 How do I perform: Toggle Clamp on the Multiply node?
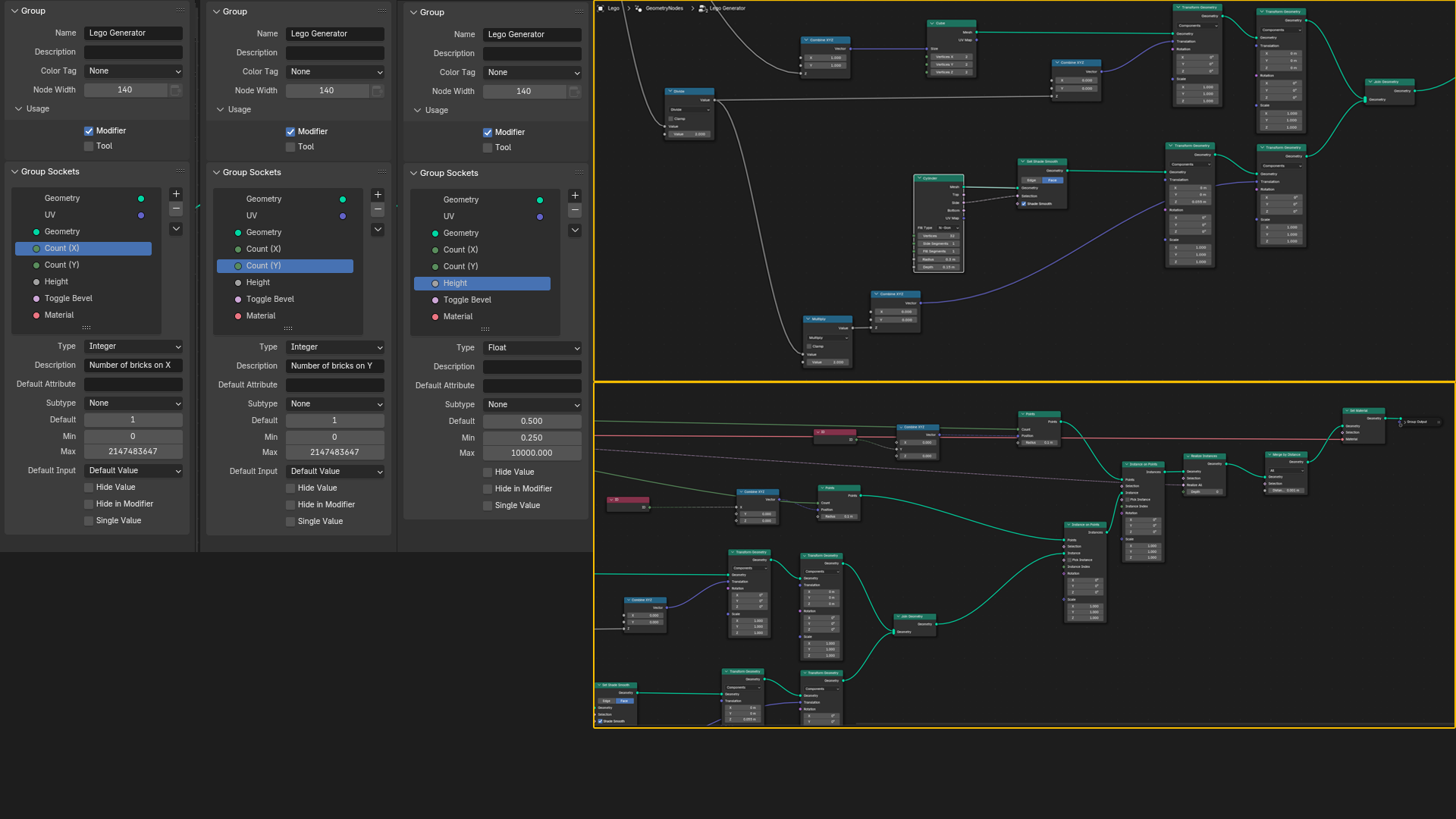point(809,347)
